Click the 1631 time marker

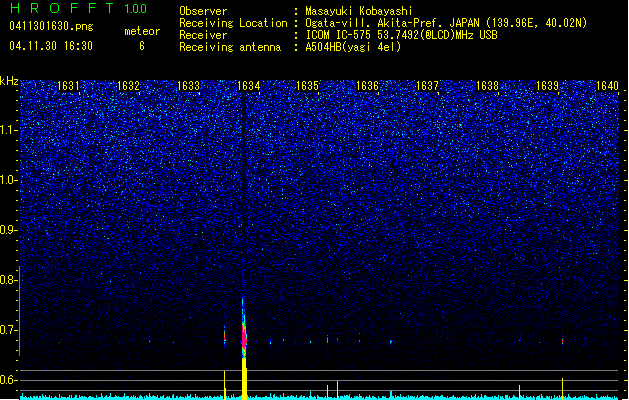[x=68, y=86]
